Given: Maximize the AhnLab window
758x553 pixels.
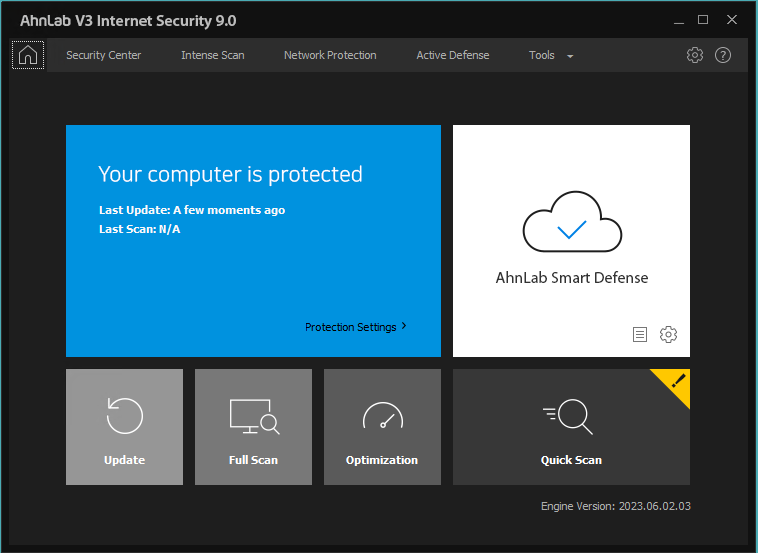Looking at the screenshot, I should point(703,20).
